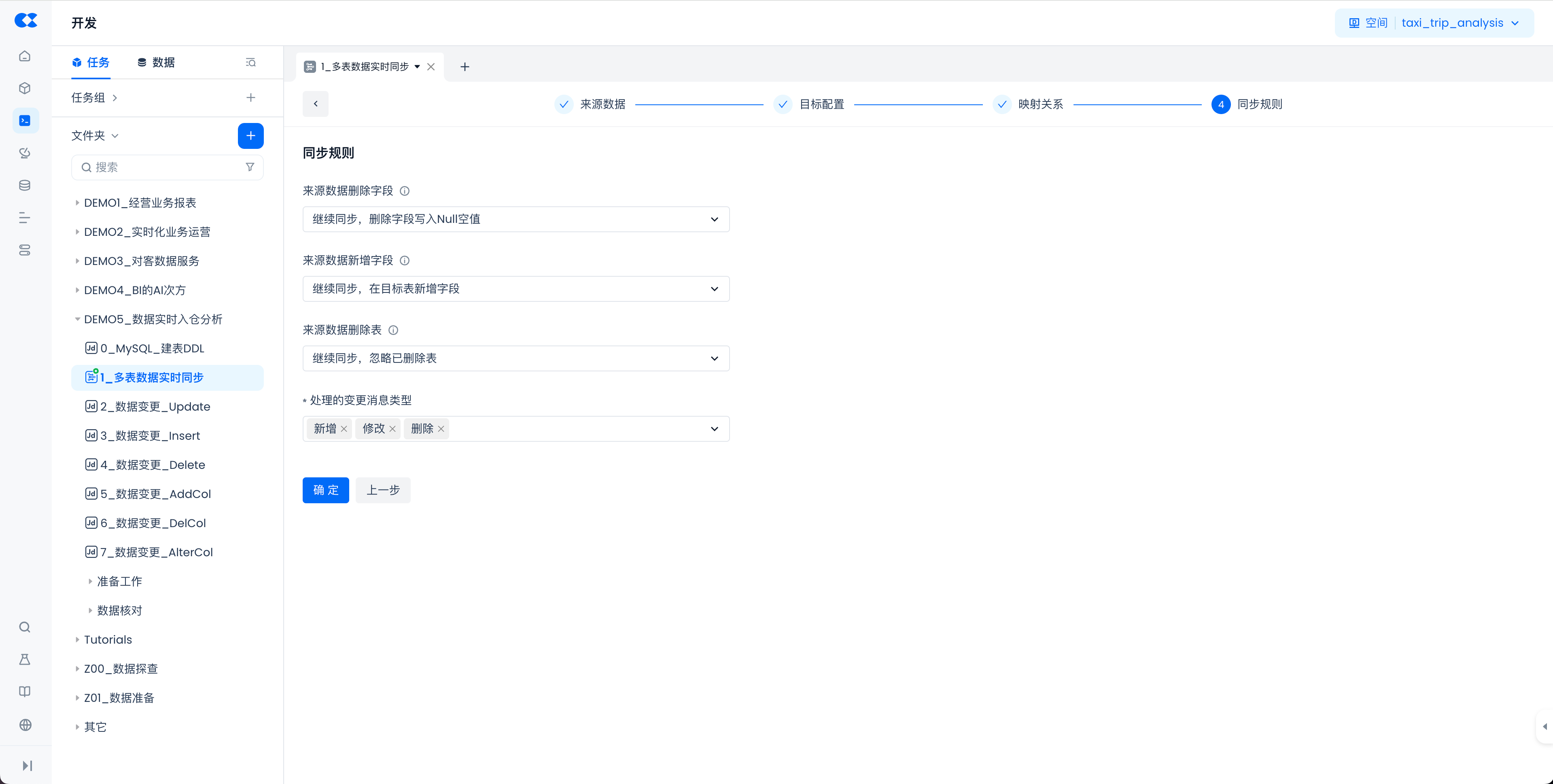
Task: Click the database icon in left sidebar
Action: [x=25, y=186]
